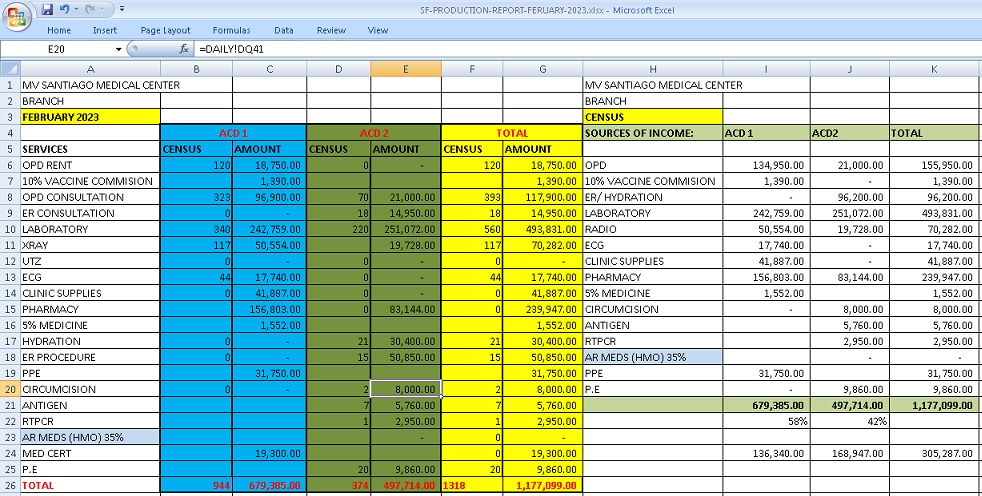Open the Home ribbon tab
This screenshot has width=982, height=496.
(x=59, y=30)
